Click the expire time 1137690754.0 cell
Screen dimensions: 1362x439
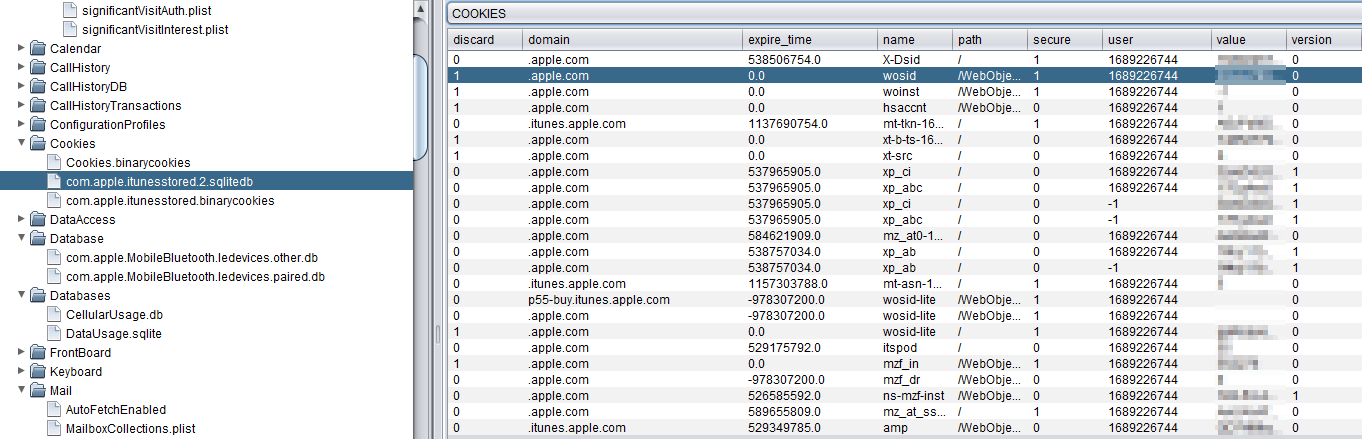810,123
